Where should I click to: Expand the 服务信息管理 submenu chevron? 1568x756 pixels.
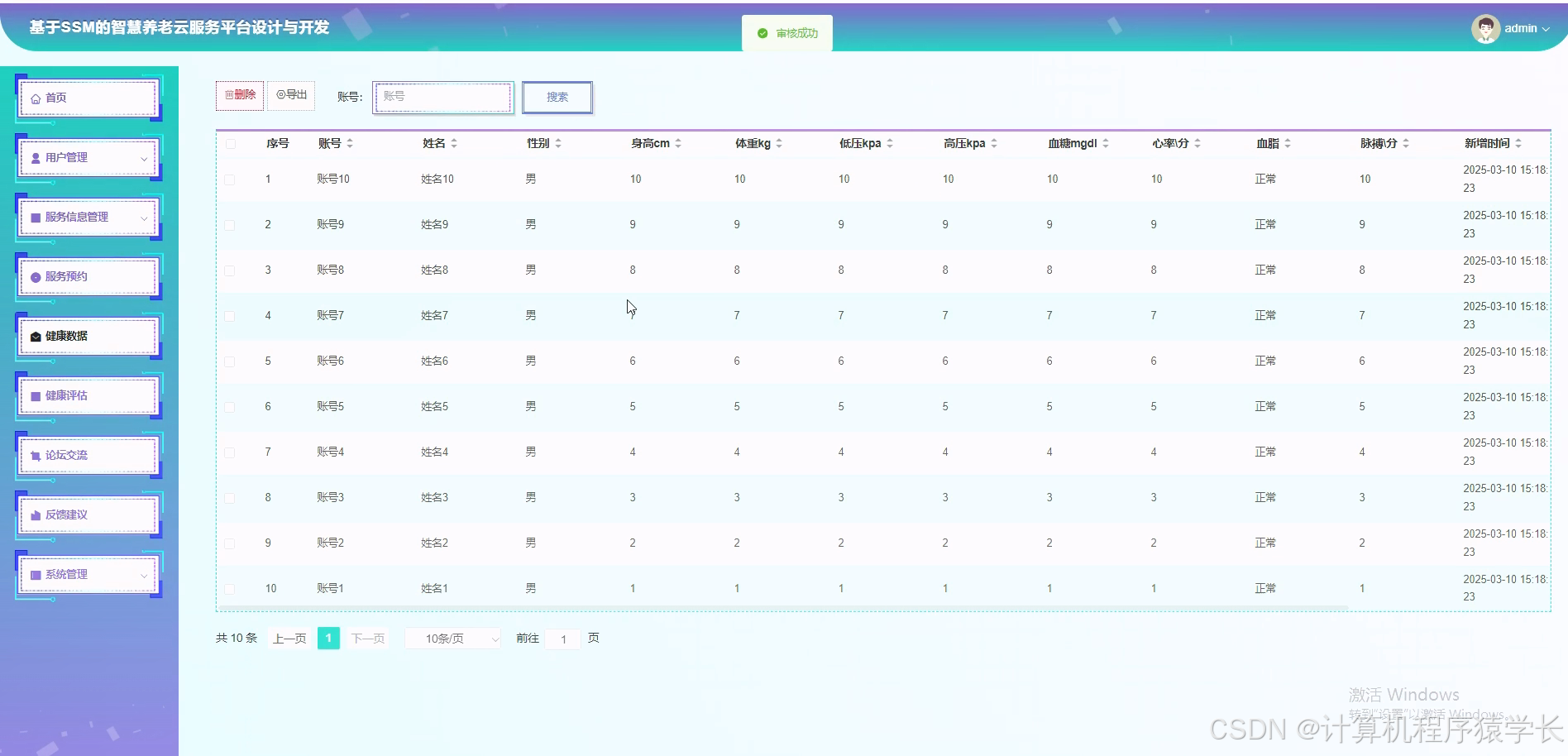point(144,218)
